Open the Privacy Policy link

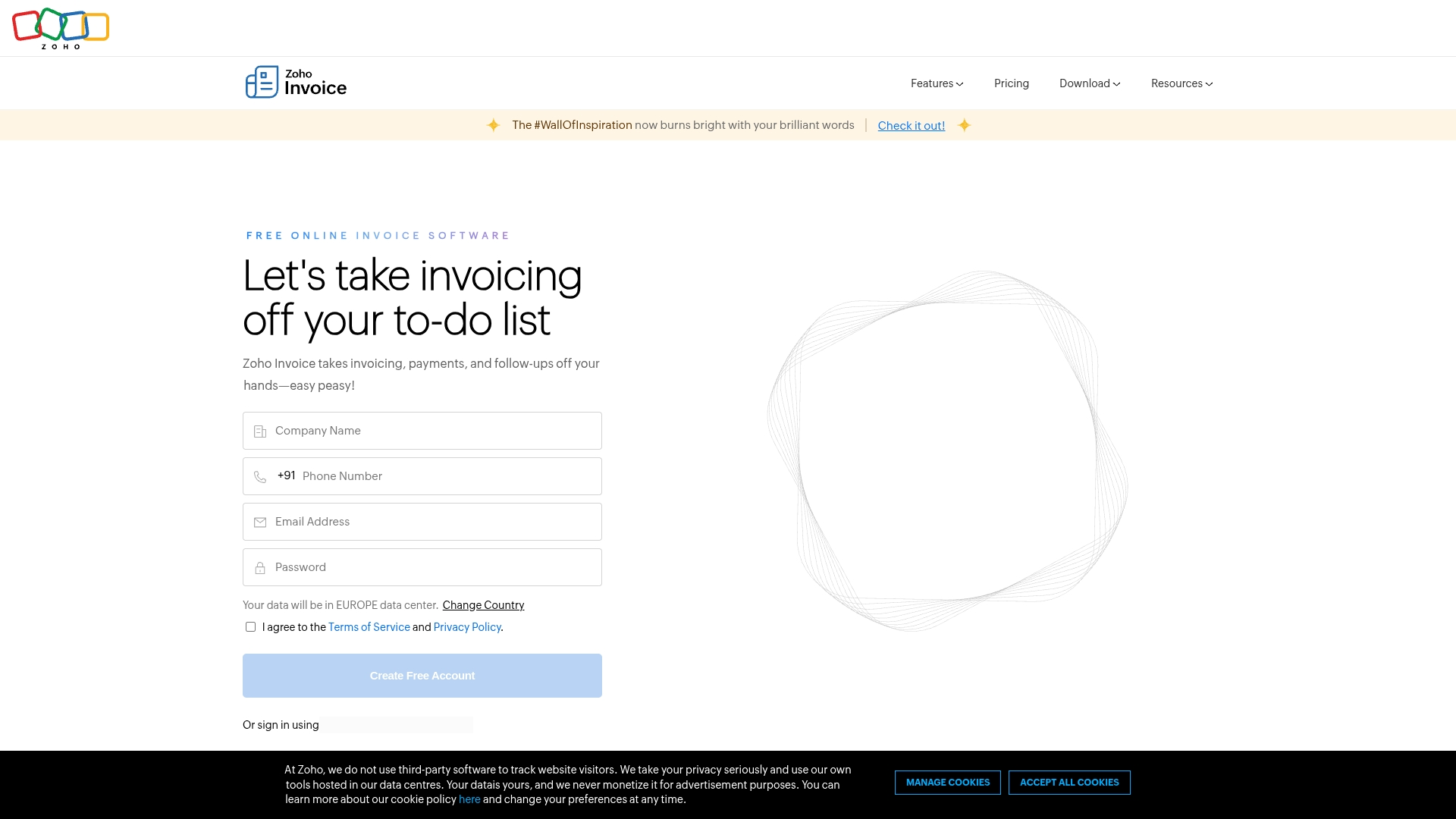click(467, 627)
